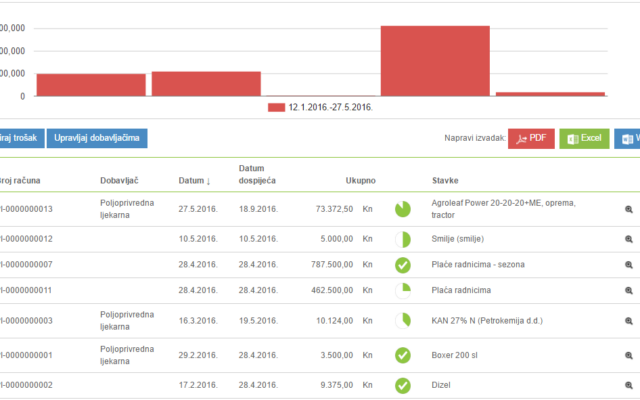Viewport: 640px width, 400px height.
Task: Select invoice number 0000000013
Action: (26, 209)
